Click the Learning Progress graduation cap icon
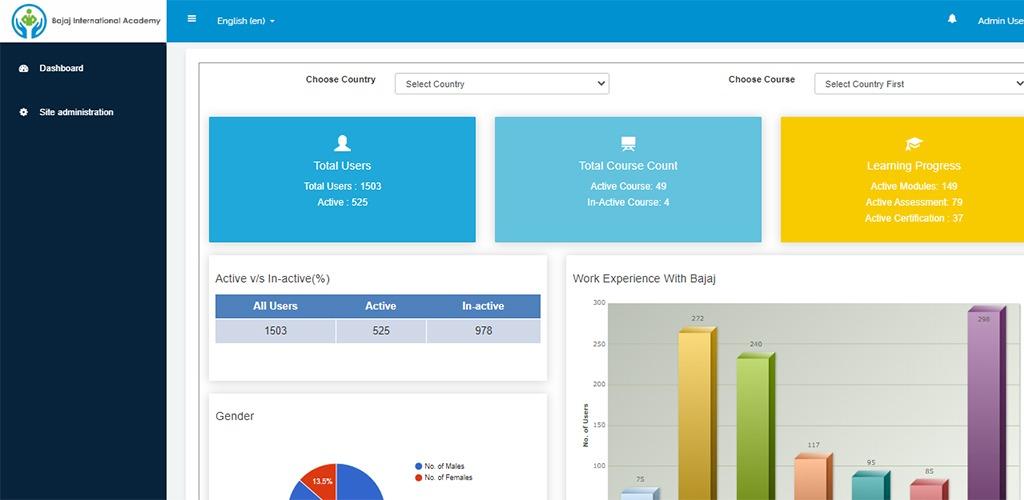Image resolution: width=1024 pixels, height=500 pixels. pos(914,144)
